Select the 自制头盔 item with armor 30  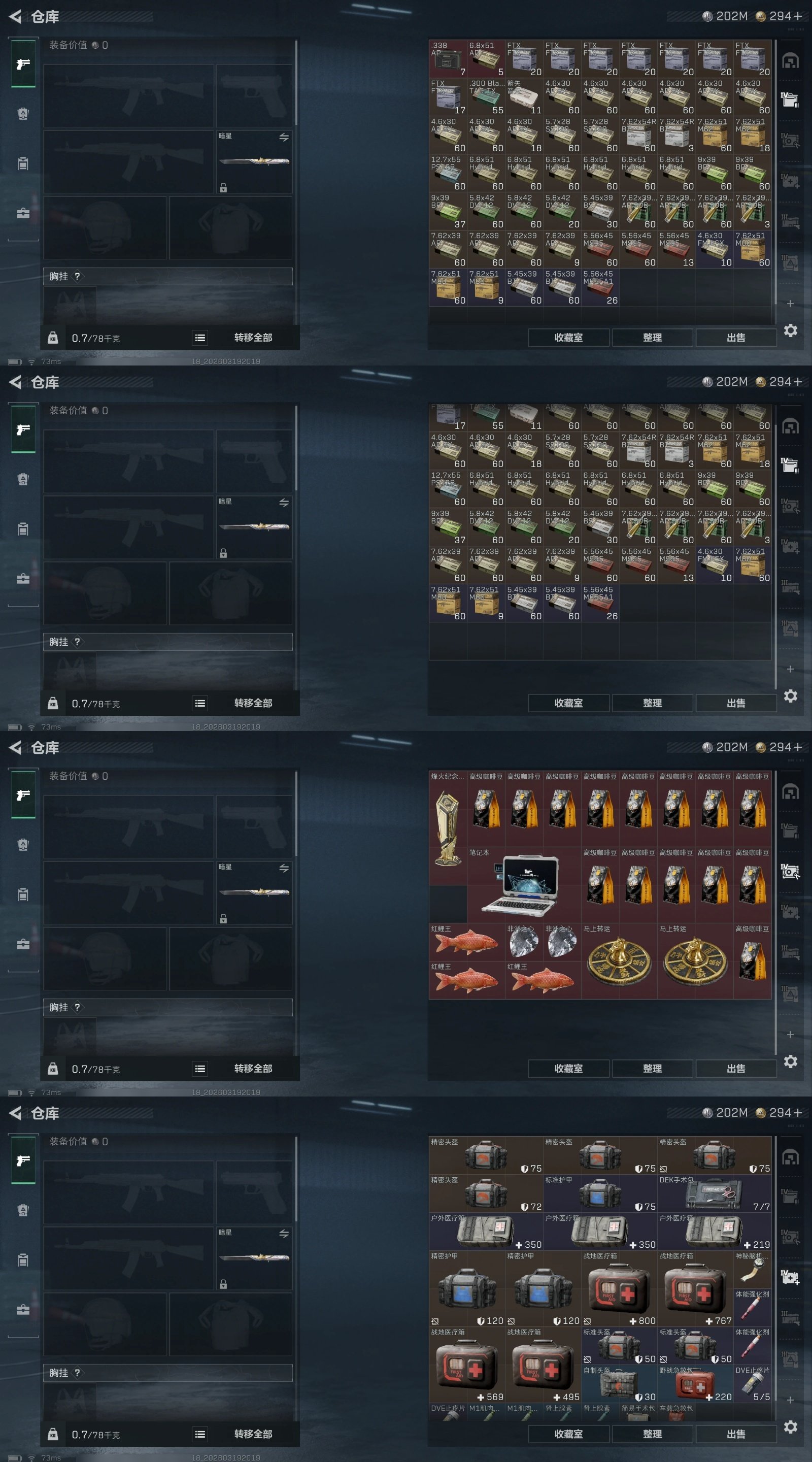(x=619, y=1384)
